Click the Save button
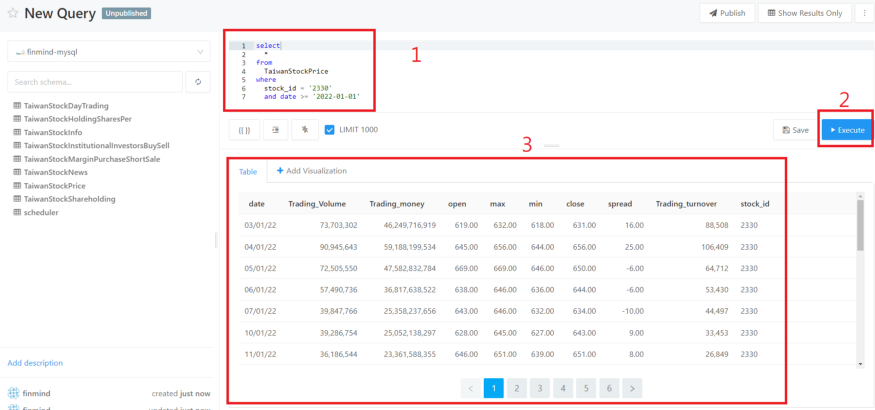875x410 pixels. point(794,130)
